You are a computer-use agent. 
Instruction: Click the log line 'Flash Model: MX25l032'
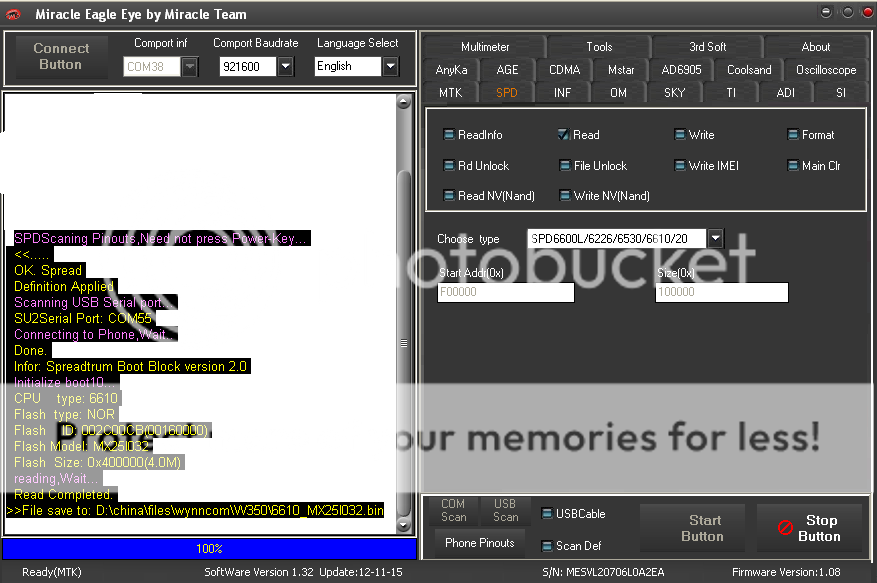[x=82, y=446]
